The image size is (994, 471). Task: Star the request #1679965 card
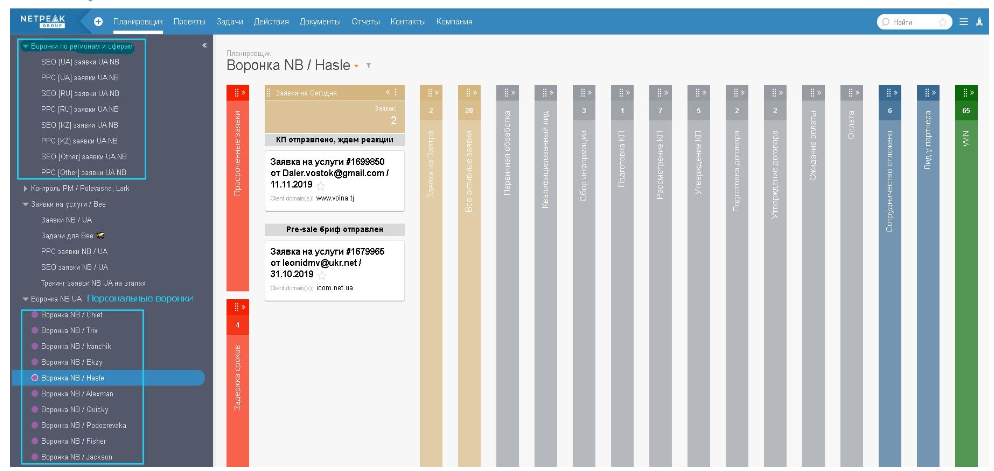(321, 276)
